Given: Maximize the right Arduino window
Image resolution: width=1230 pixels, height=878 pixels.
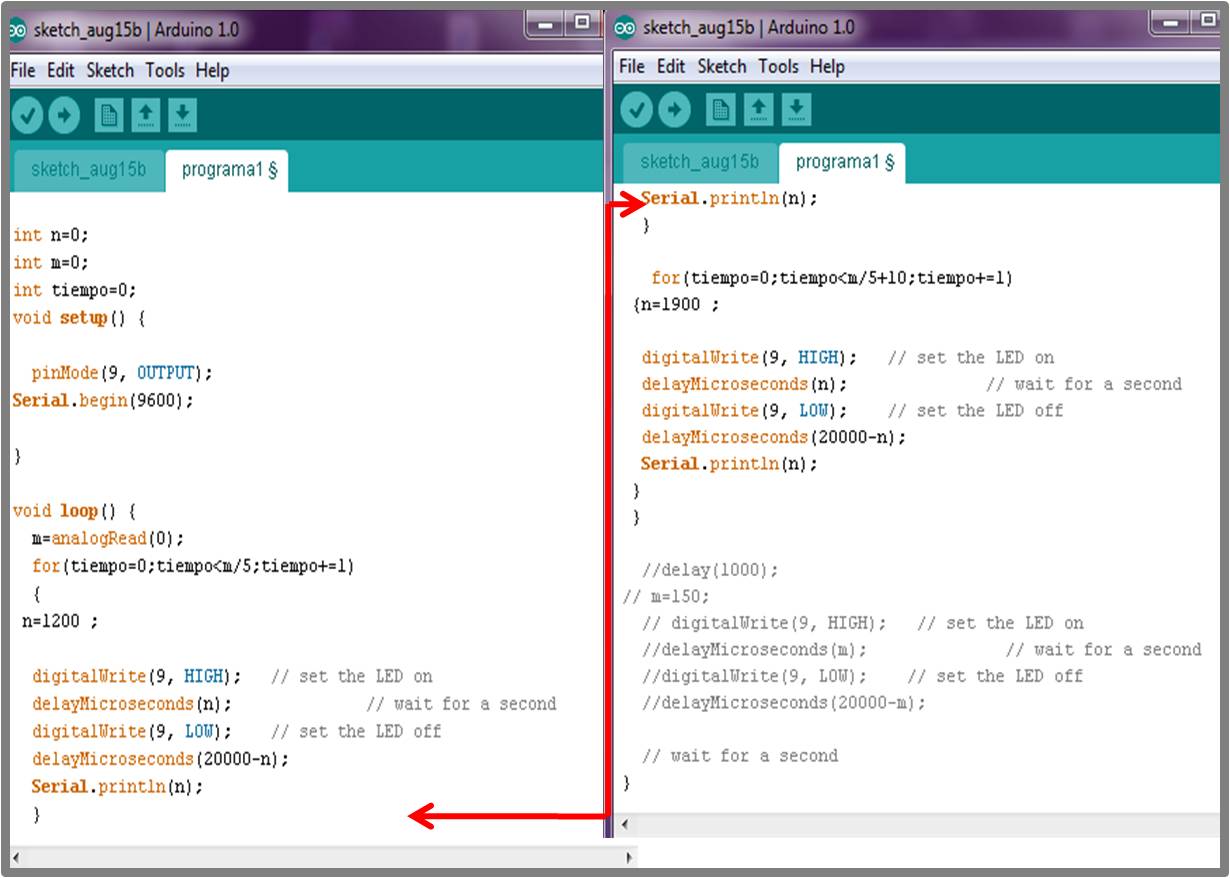Looking at the screenshot, I should (1208, 22).
